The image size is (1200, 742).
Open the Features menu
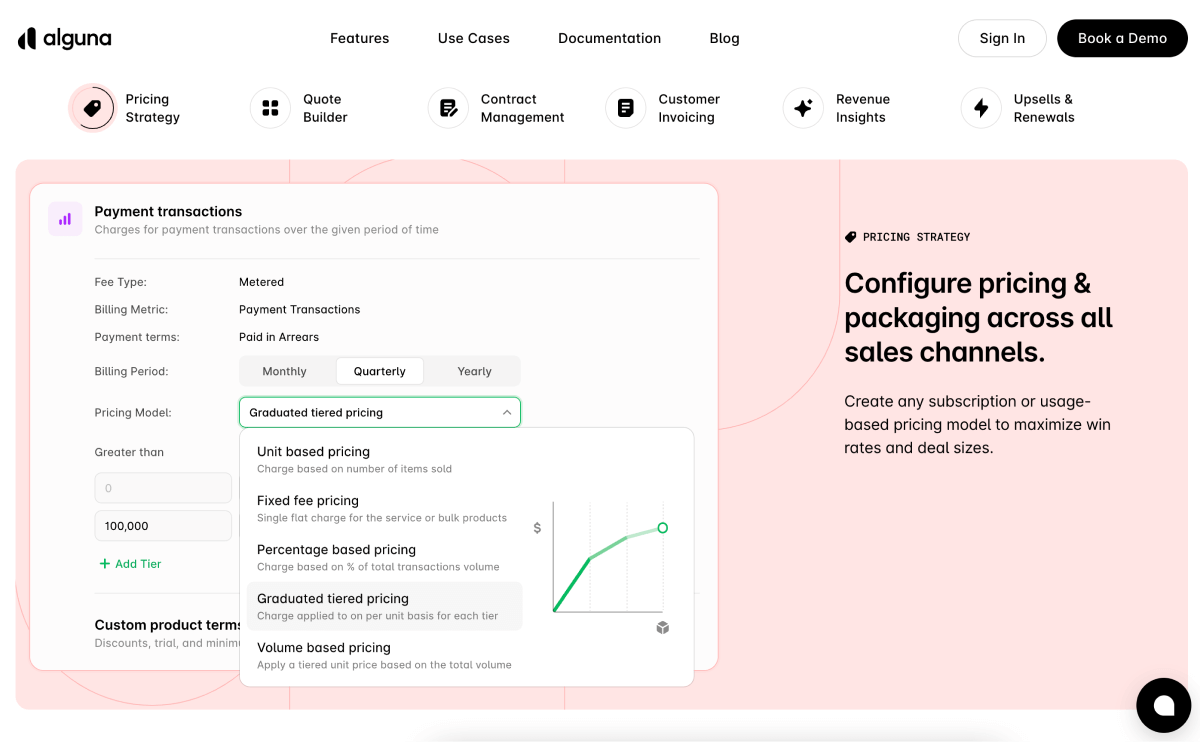click(x=359, y=38)
